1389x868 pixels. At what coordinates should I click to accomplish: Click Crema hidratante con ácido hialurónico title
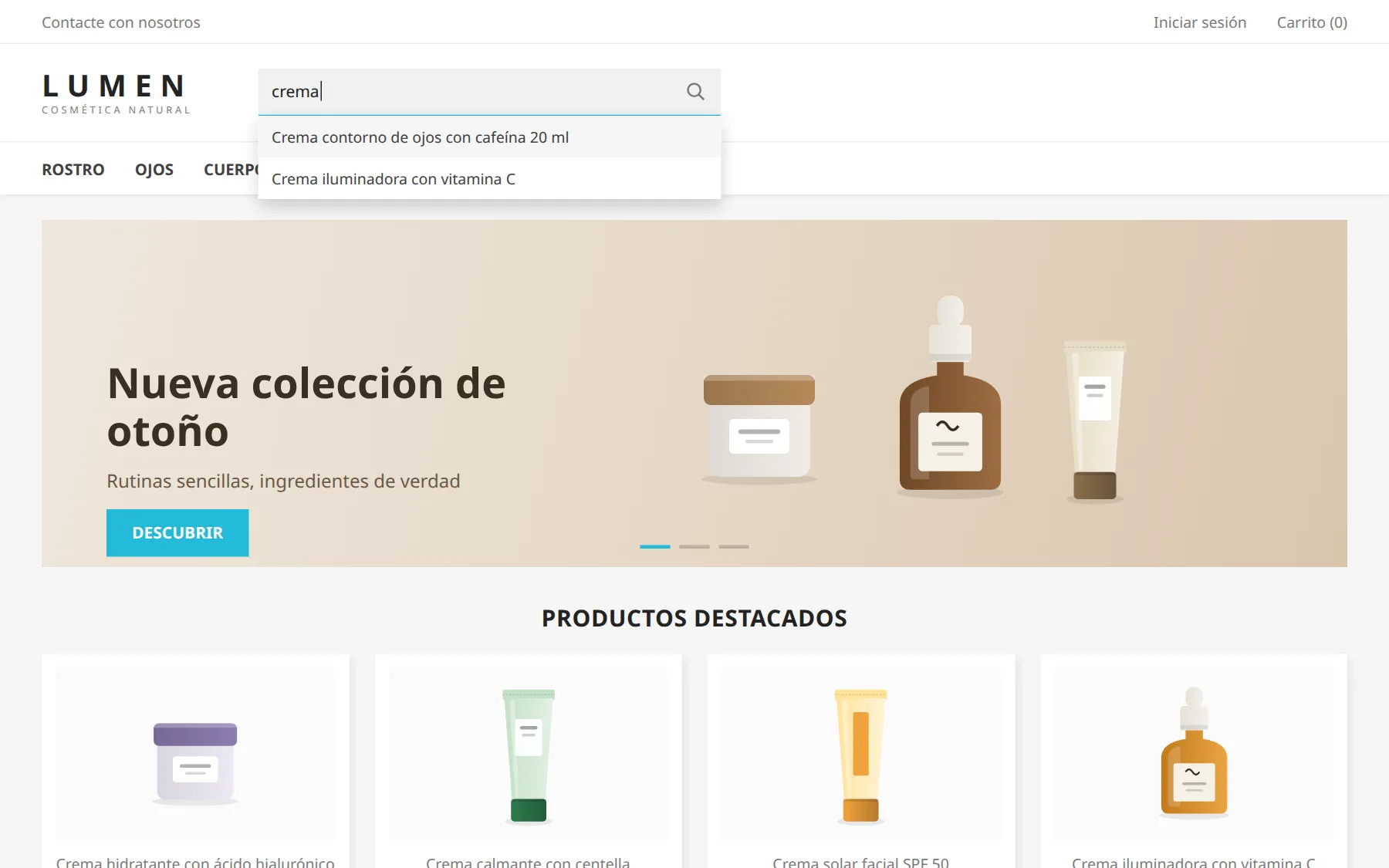(195, 862)
